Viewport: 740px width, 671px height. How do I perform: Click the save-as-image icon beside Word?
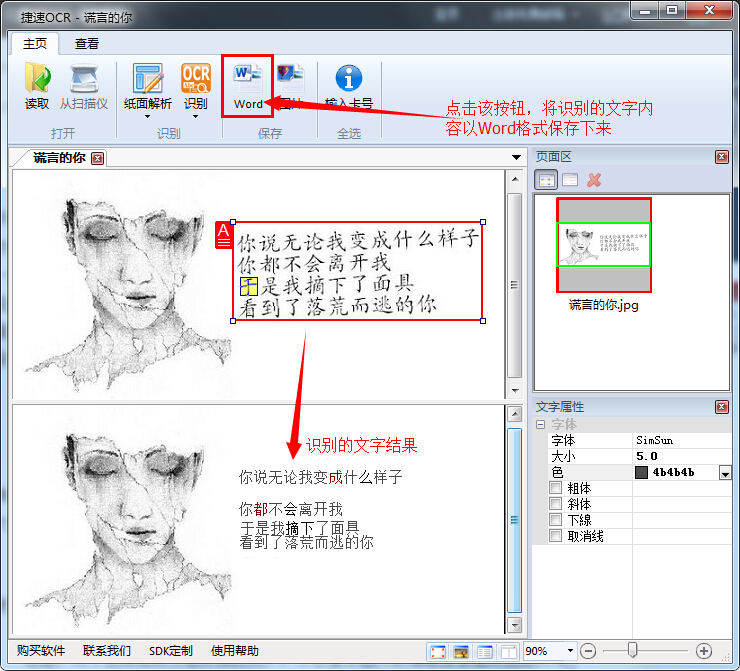point(291,78)
